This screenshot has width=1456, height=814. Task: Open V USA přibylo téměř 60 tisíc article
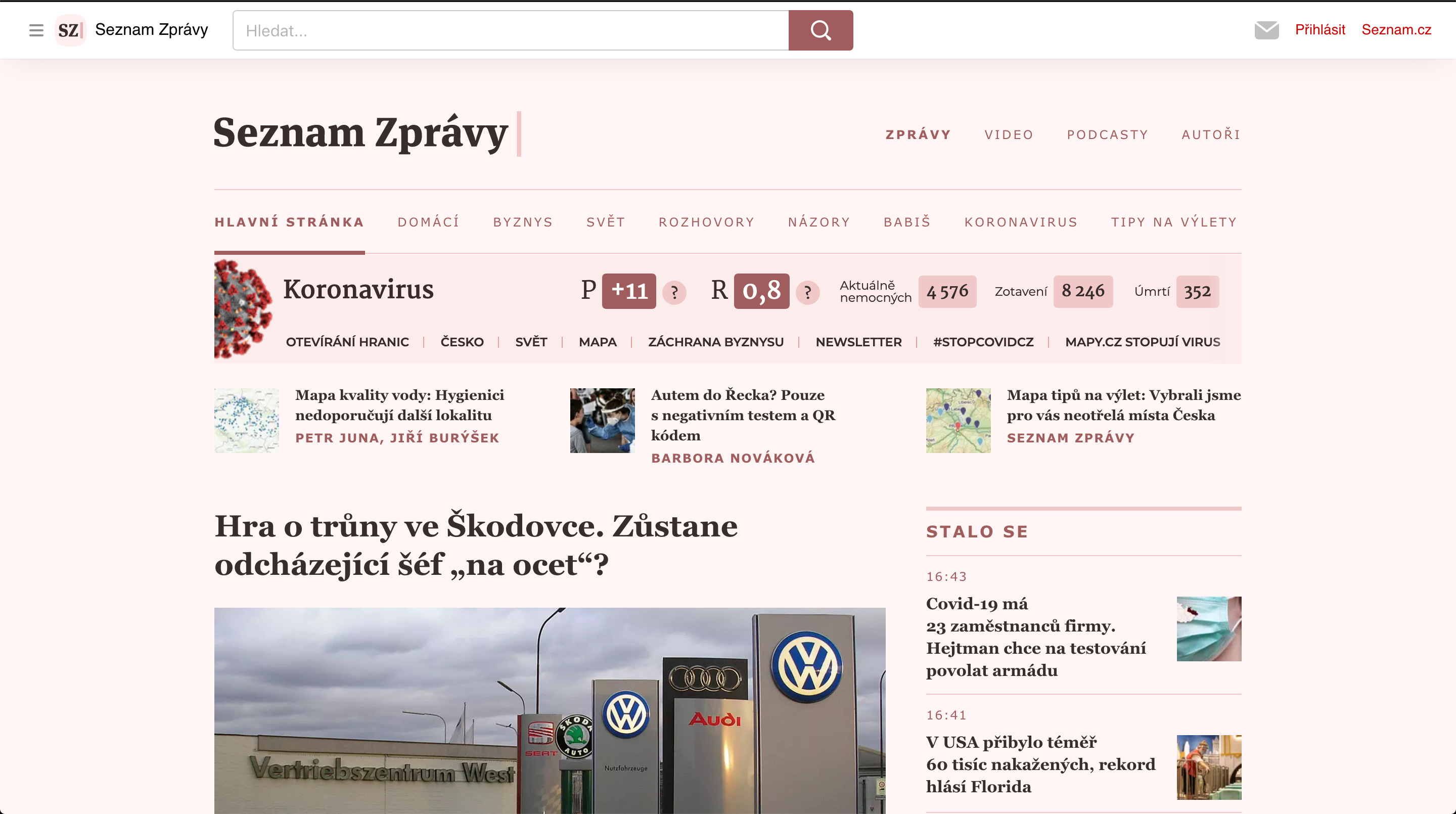tap(1040, 764)
